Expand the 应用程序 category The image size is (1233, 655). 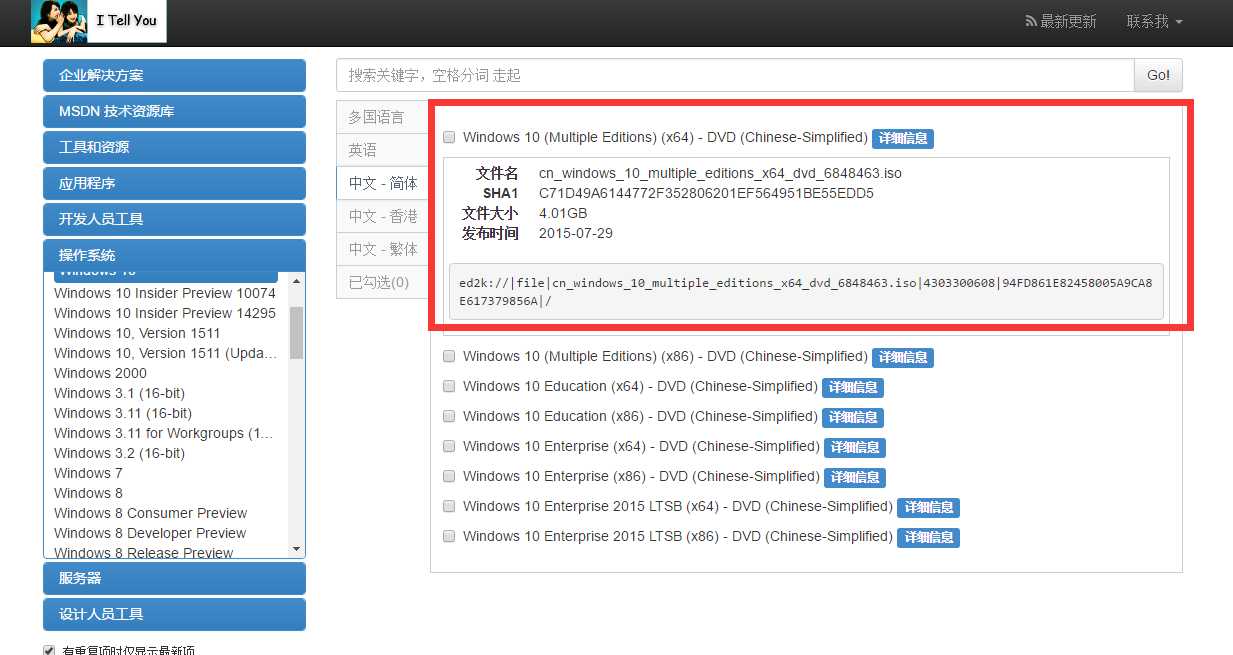pyautogui.click(x=174, y=183)
